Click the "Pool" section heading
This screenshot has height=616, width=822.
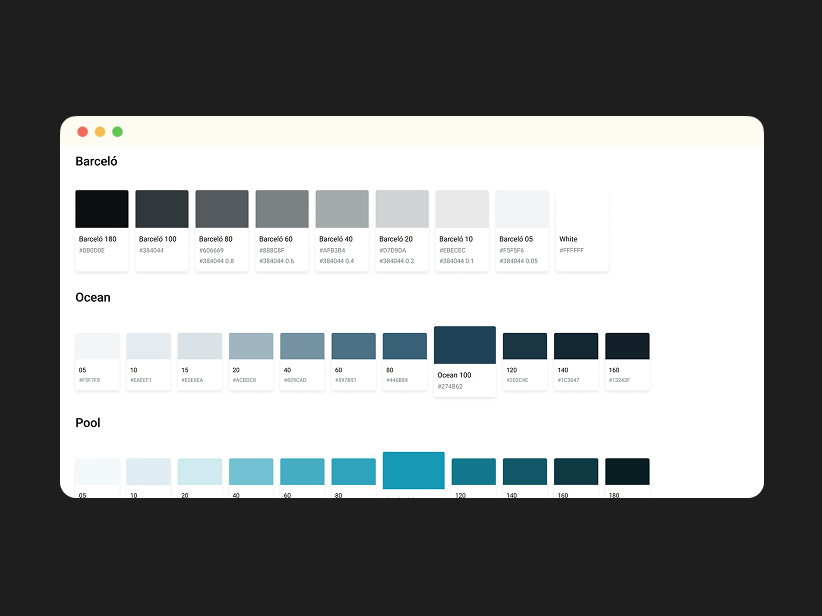88,423
